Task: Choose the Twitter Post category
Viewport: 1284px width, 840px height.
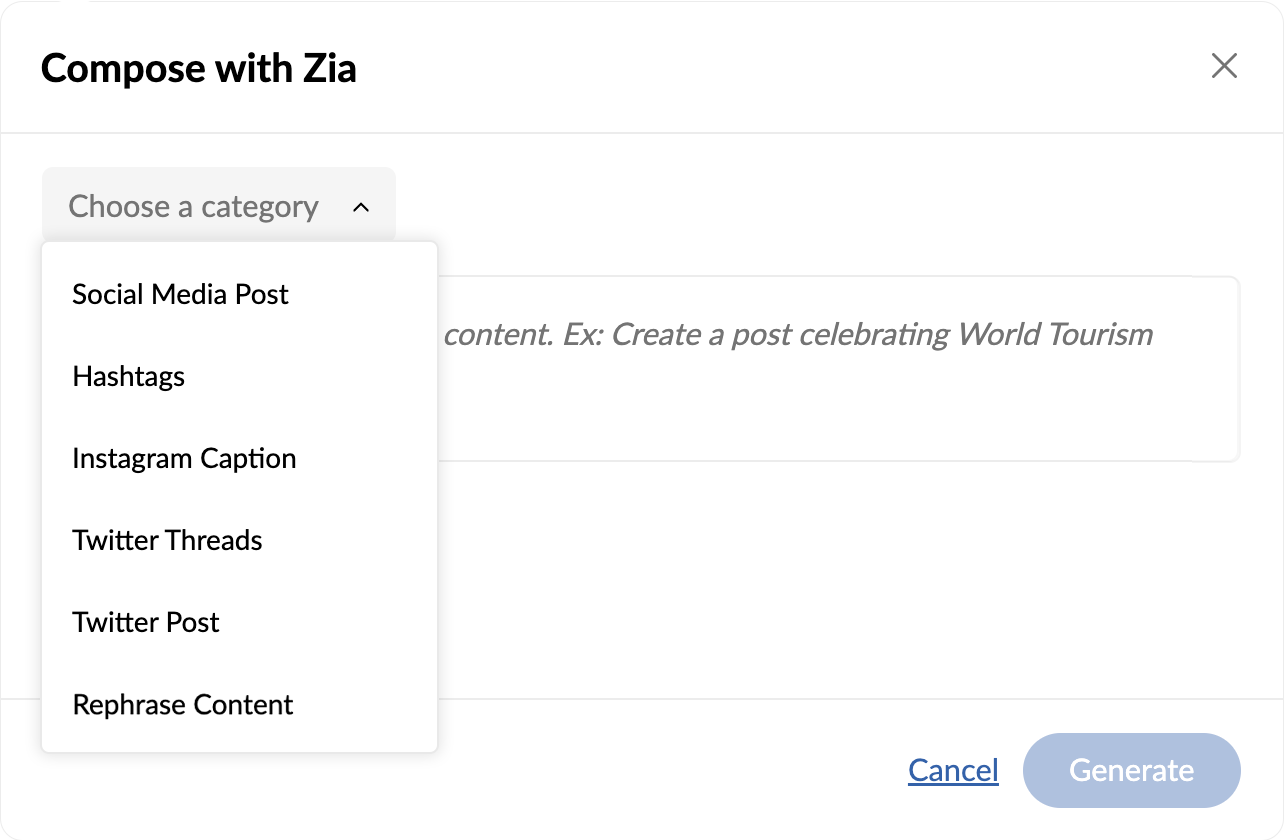Action: point(146,622)
